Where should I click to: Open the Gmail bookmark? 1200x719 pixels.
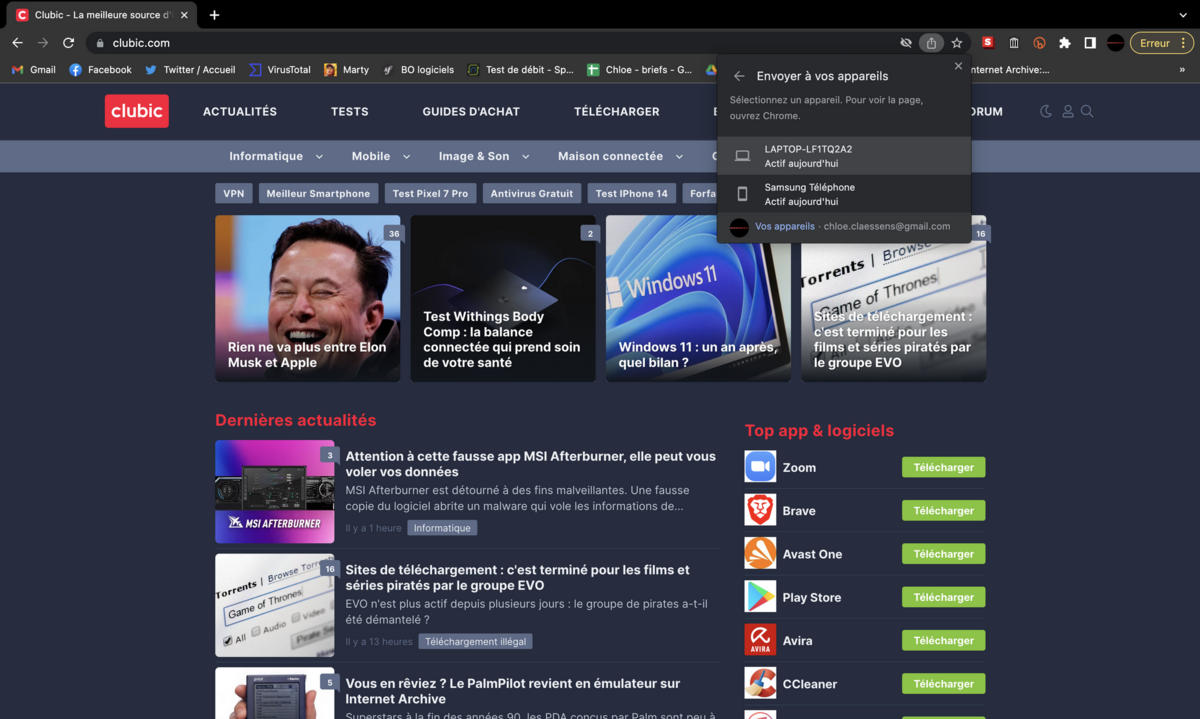tap(33, 70)
